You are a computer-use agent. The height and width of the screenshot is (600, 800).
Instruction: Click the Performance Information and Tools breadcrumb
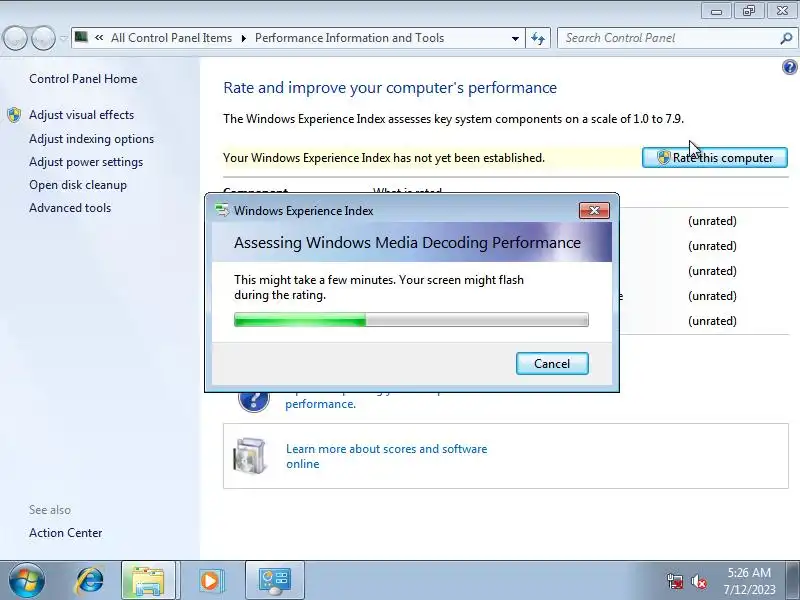(349, 38)
